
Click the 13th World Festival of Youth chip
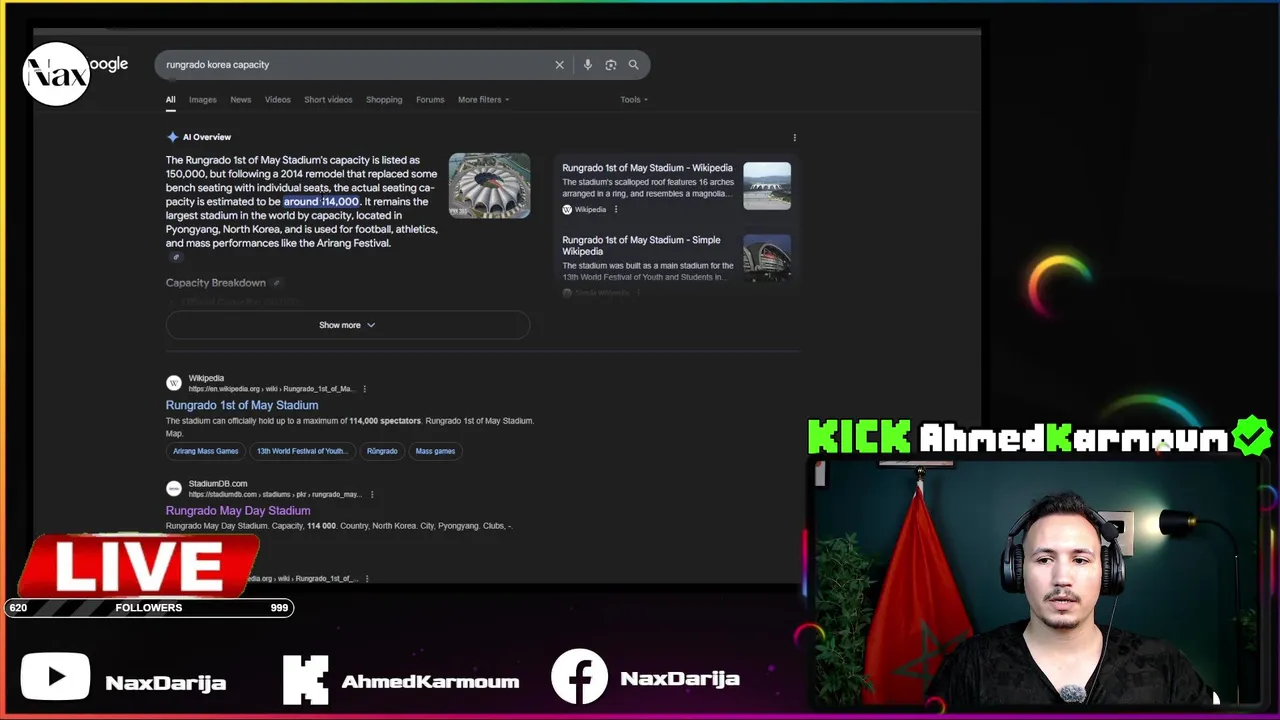click(x=302, y=451)
